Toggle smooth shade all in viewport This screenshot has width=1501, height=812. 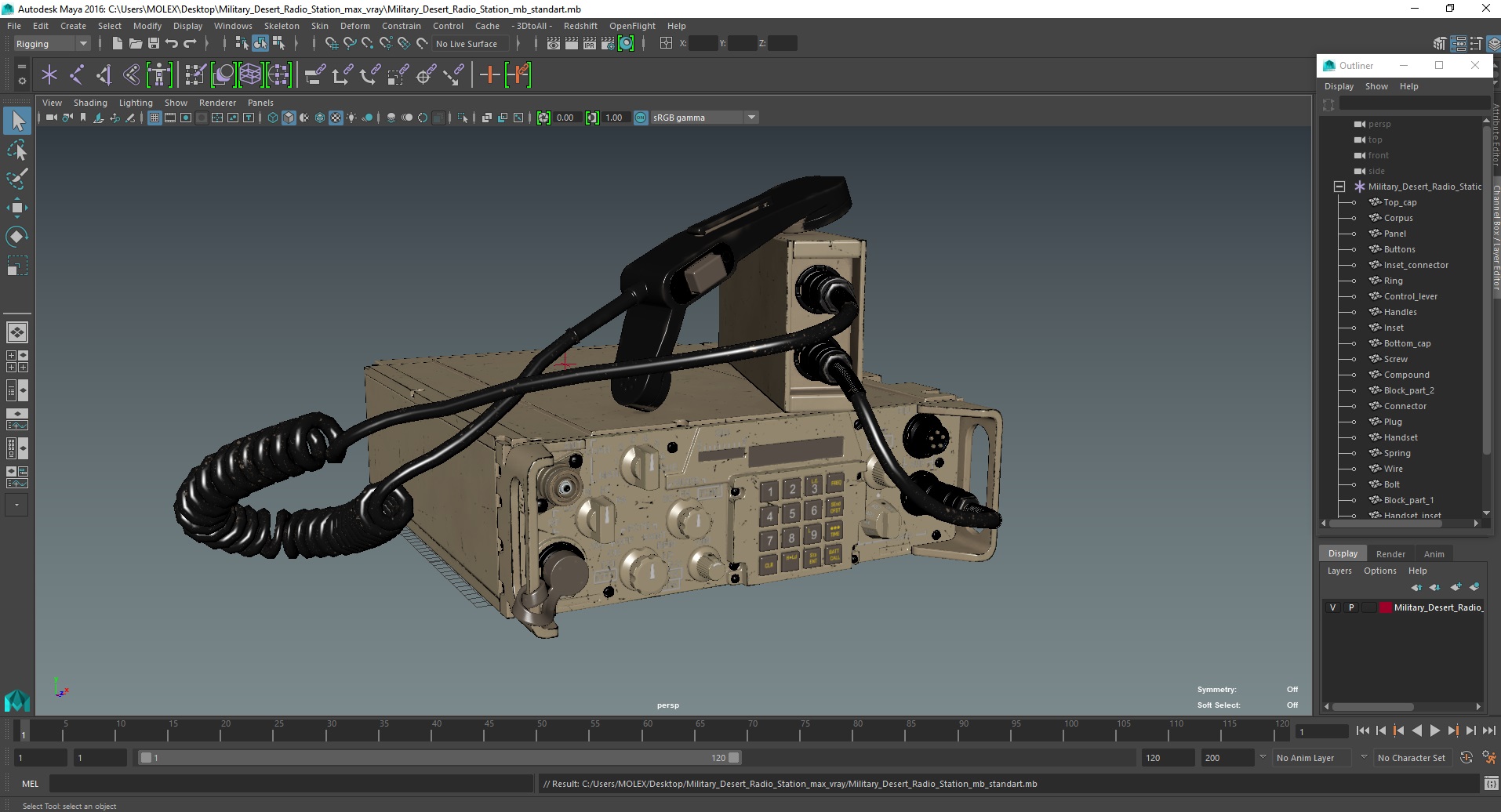point(289,118)
